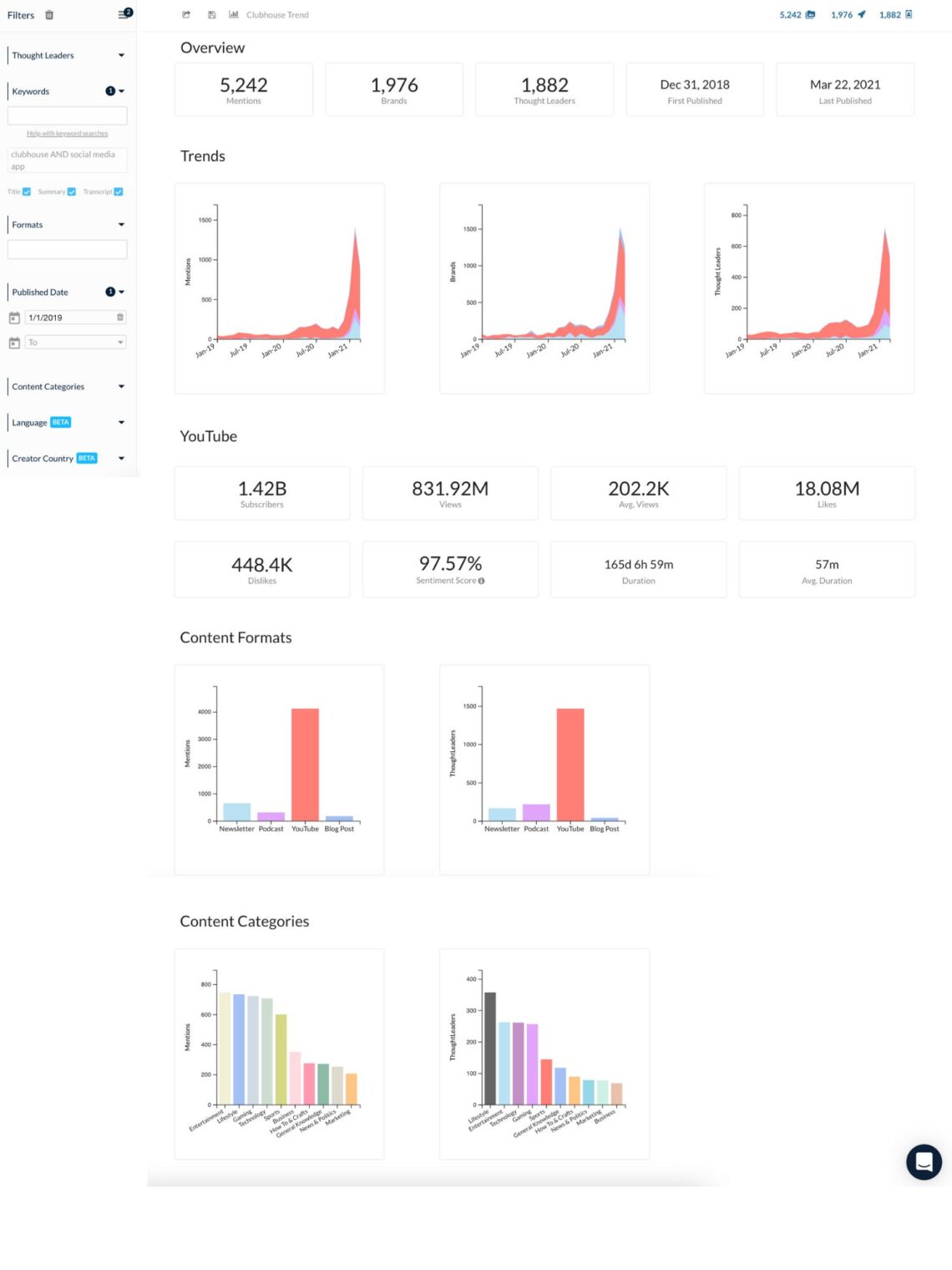Click the mentions icon next to 5,242

click(811, 14)
